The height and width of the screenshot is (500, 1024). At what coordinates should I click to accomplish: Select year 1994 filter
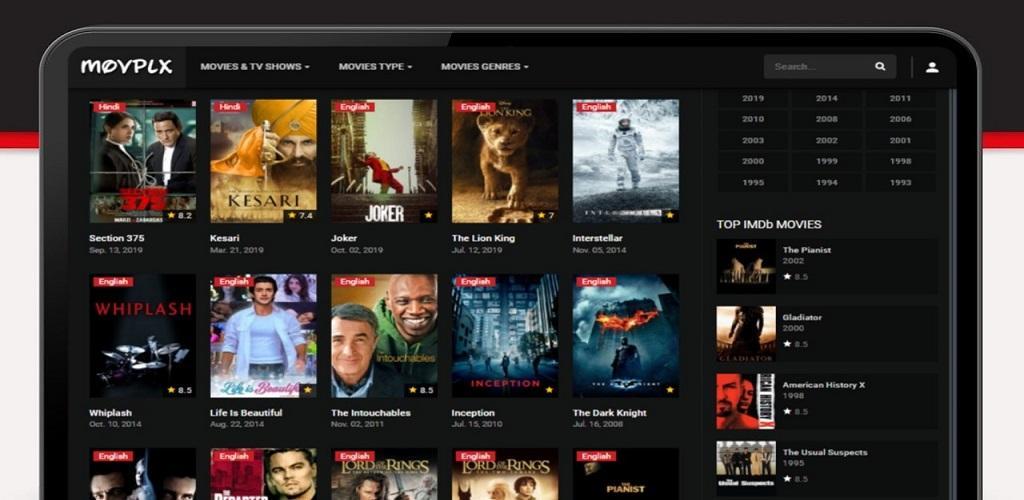[827, 183]
